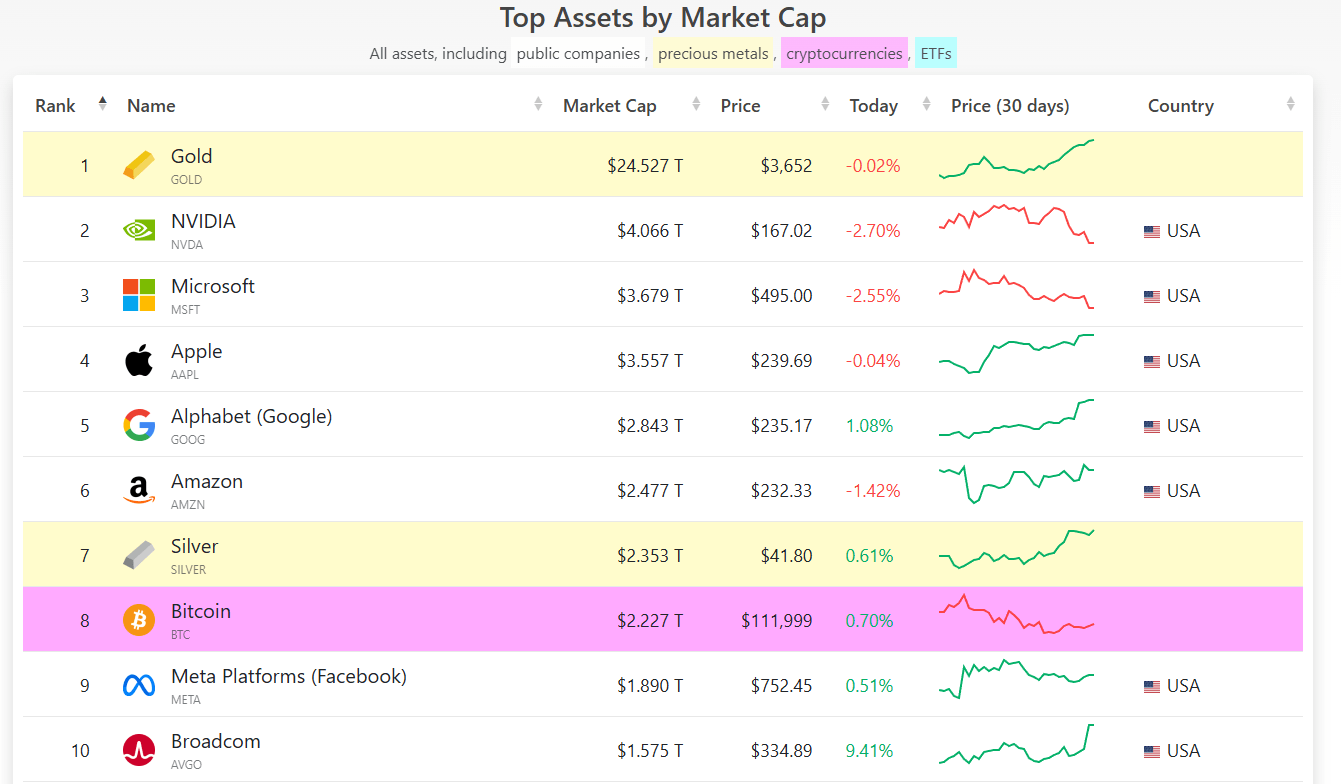Filter by the precious metals tag
Screen dimensions: 1341x784
(713, 54)
